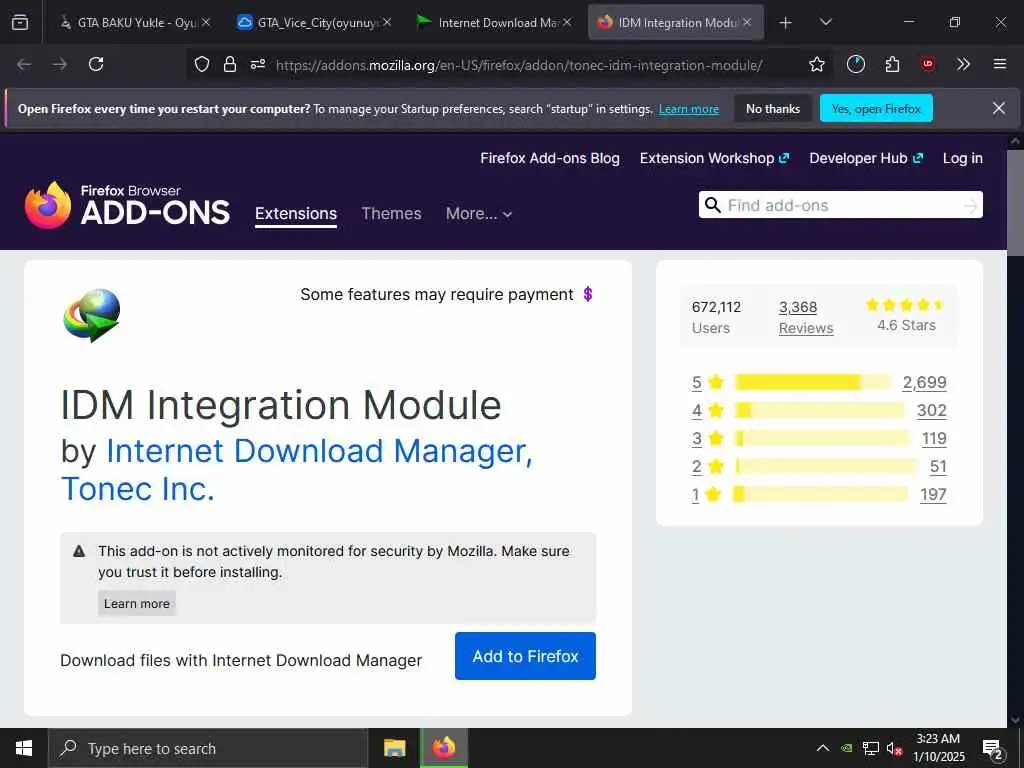The image size is (1024, 768).
Task: Open the Windows Start menu
Action: click(24, 748)
